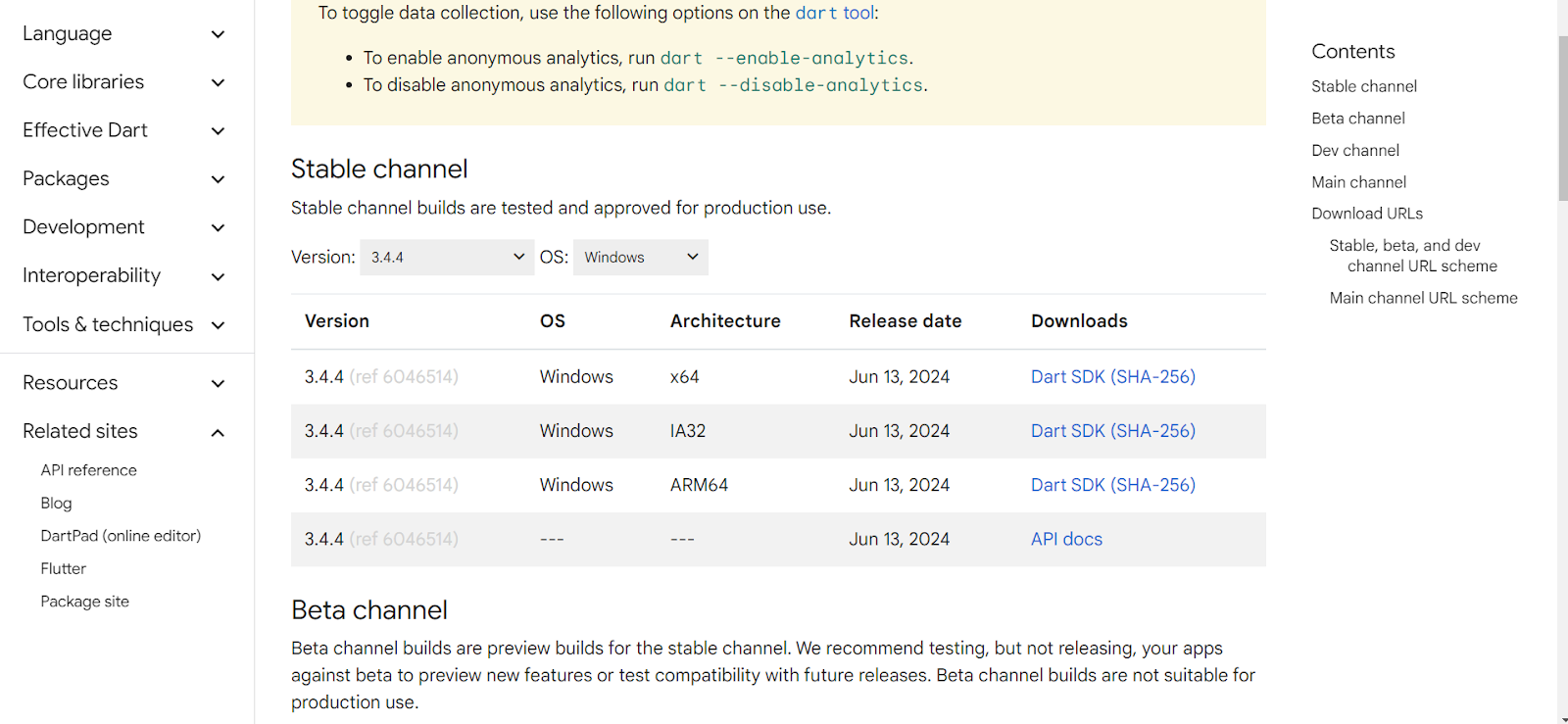Click the dart tool link
Image resolution: width=1568 pixels, height=724 pixels.
point(834,14)
